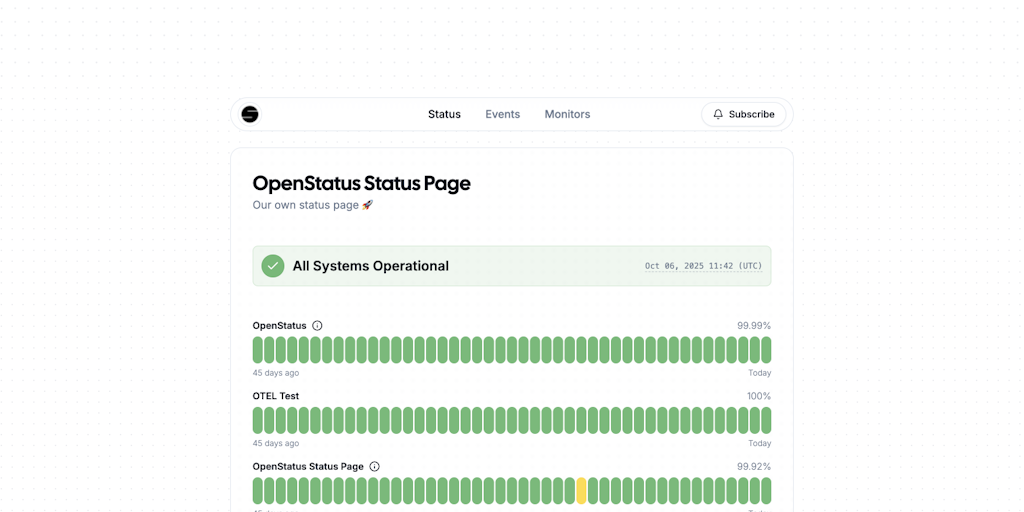The width and height of the screenshot is (1024, 512).
Task: Click the 100% uptime value for OTEL Test
Action: click(x=759, y=396)
